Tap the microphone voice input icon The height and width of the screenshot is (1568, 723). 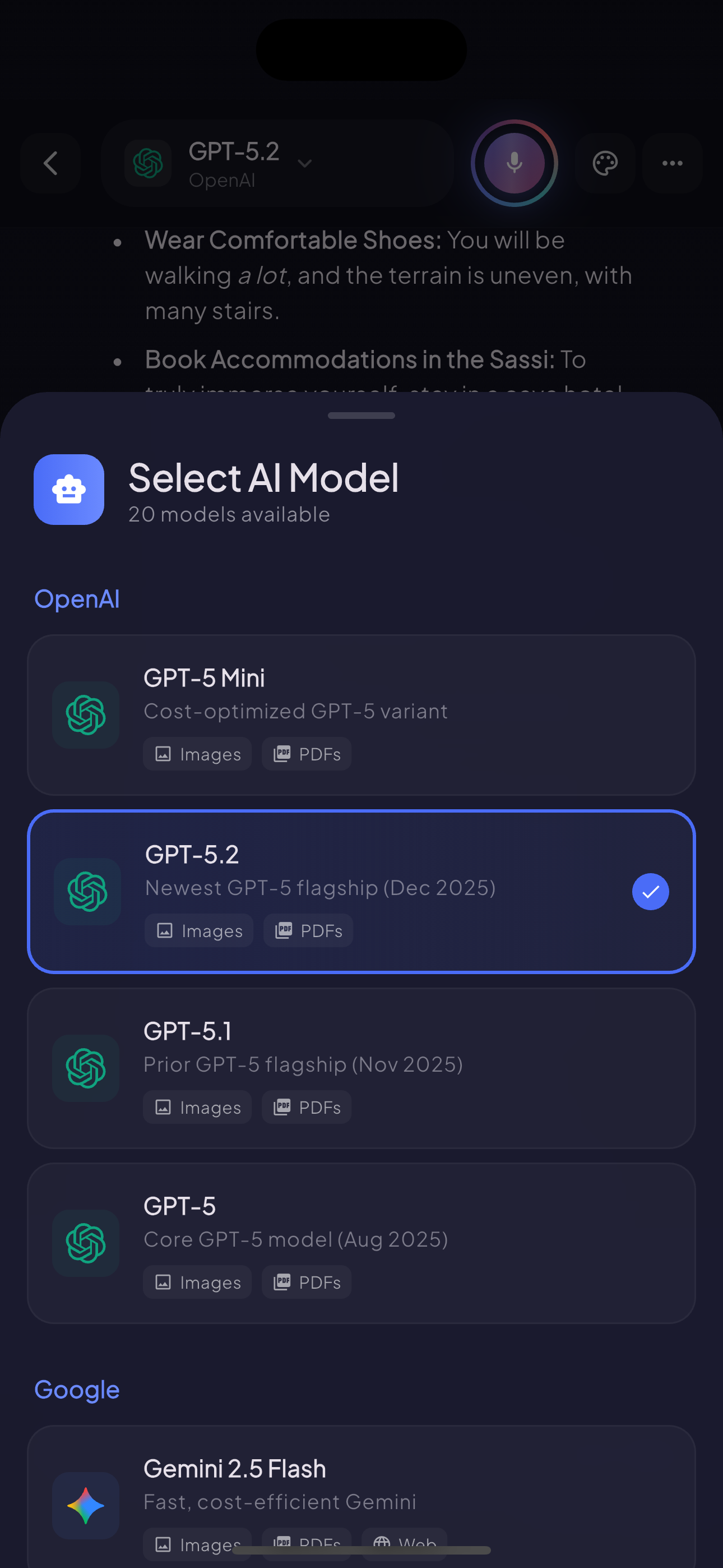[x=515, y=163]
